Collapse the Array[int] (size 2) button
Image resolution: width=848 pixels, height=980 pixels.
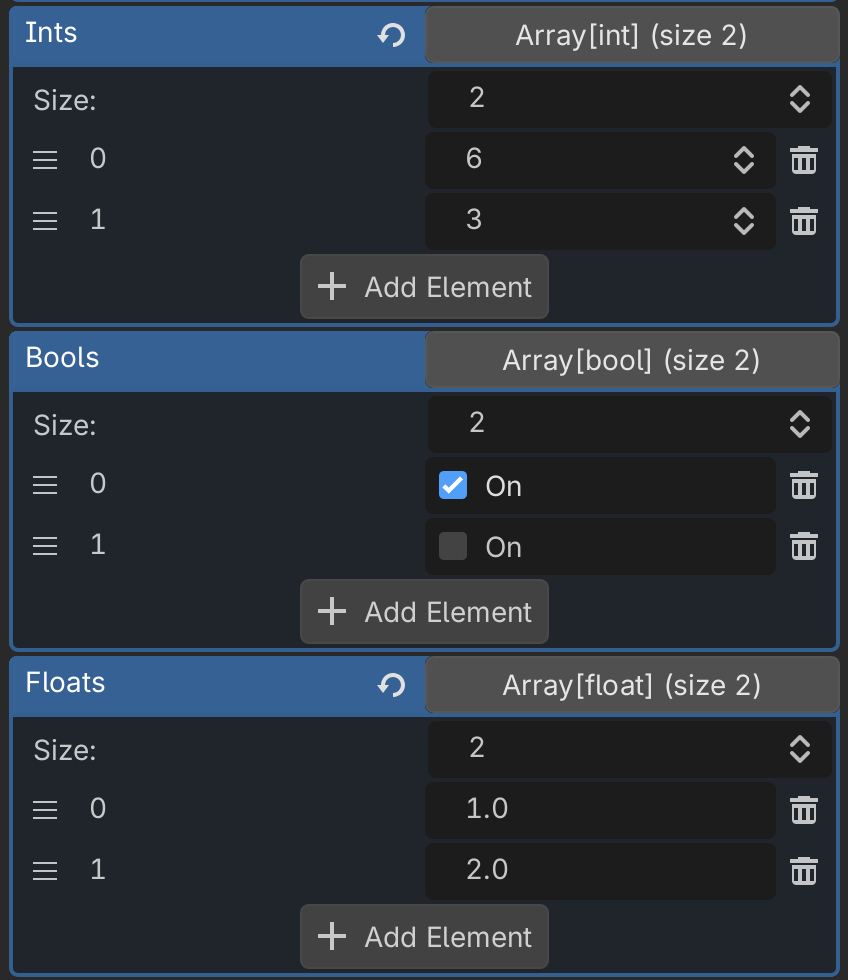tap(631, 36)
